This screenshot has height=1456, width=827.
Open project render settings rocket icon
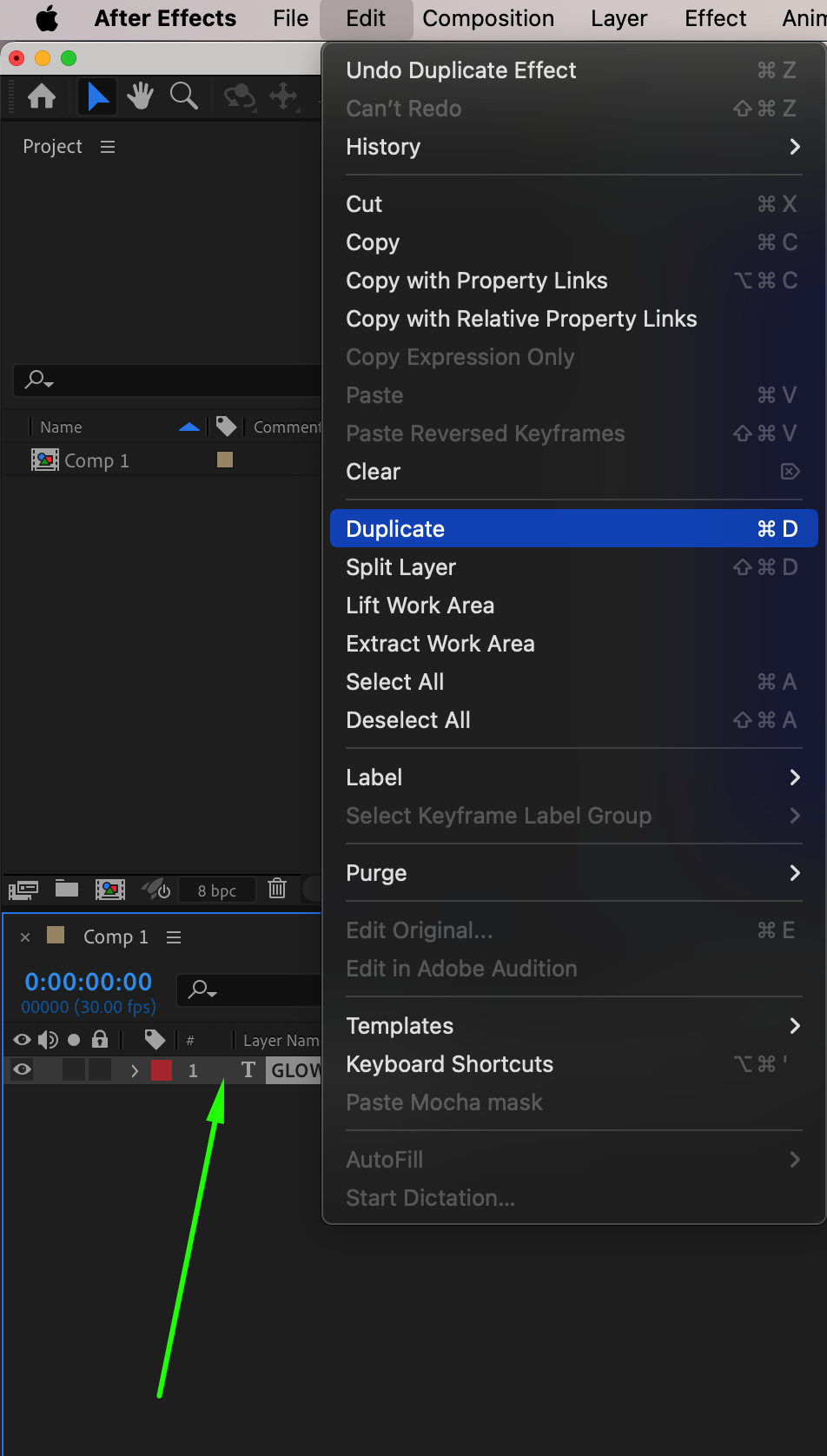(155, 889)
